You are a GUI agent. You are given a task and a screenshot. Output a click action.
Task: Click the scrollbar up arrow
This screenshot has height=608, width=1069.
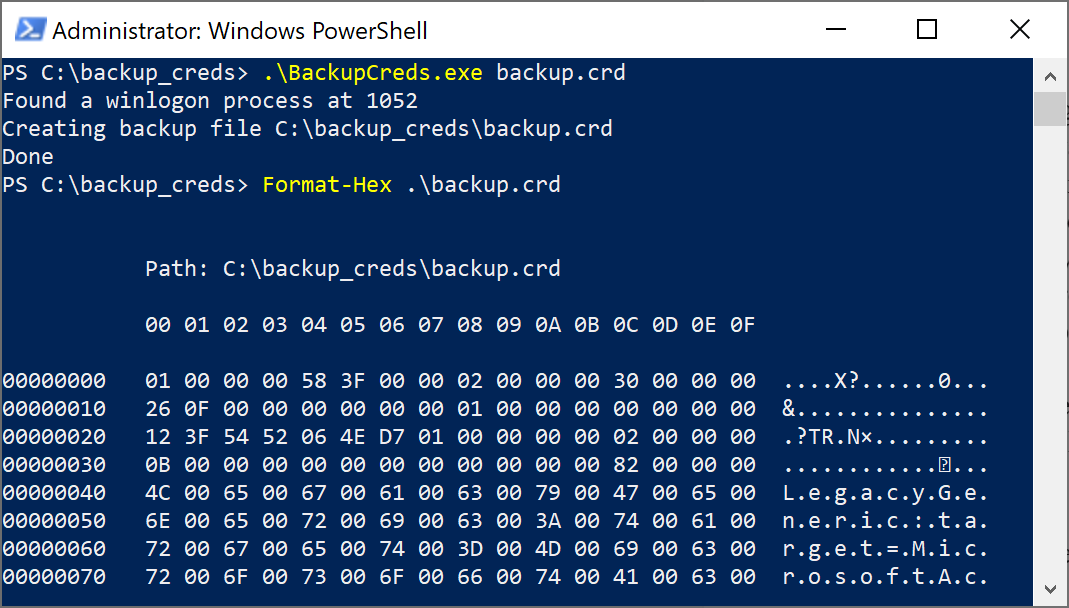[1050, 75]
